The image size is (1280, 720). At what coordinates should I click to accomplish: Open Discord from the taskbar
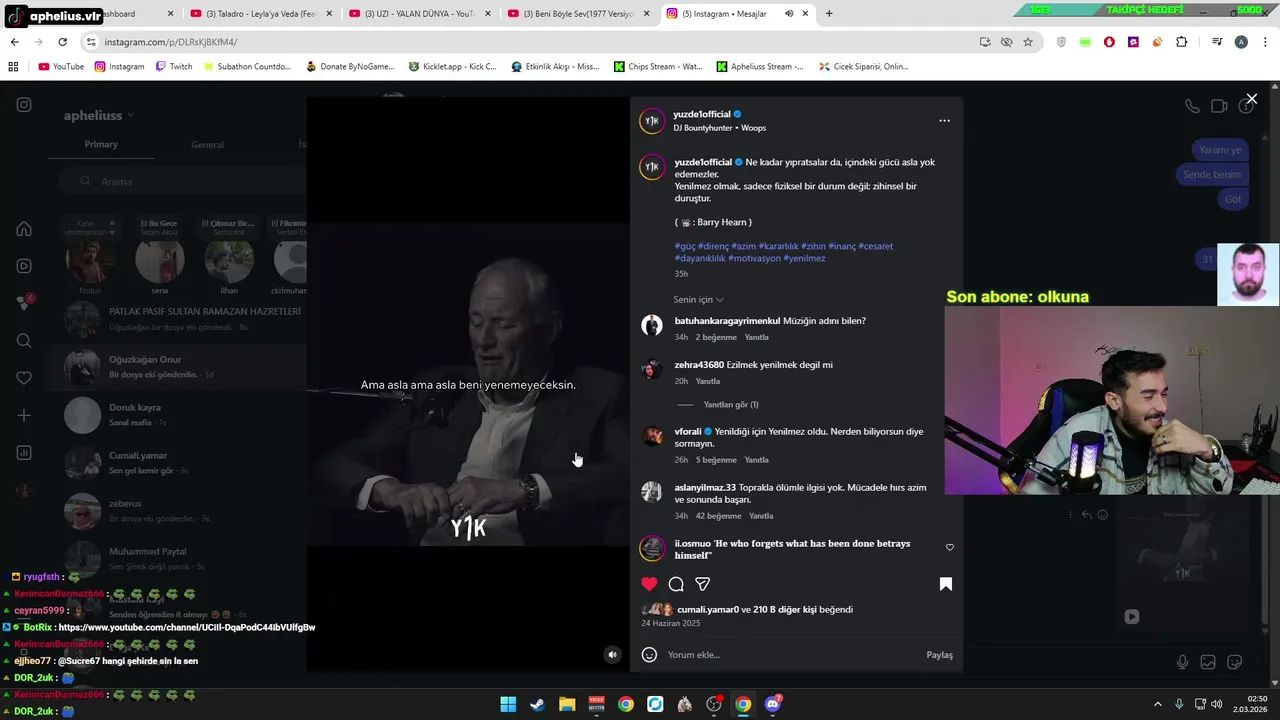[772, 704]
